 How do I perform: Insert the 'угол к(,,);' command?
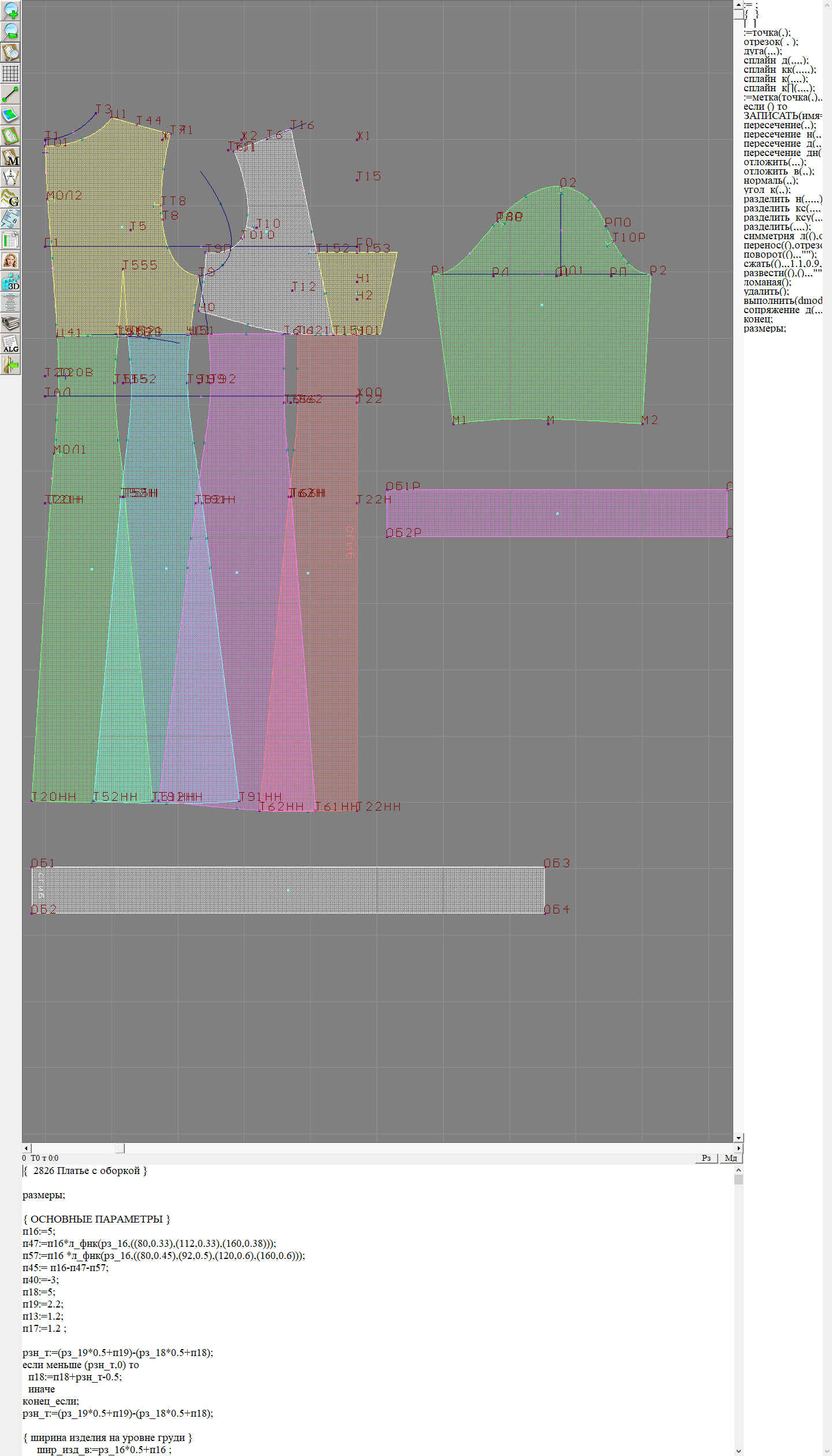pyautogui.click(x=767, y=190)
